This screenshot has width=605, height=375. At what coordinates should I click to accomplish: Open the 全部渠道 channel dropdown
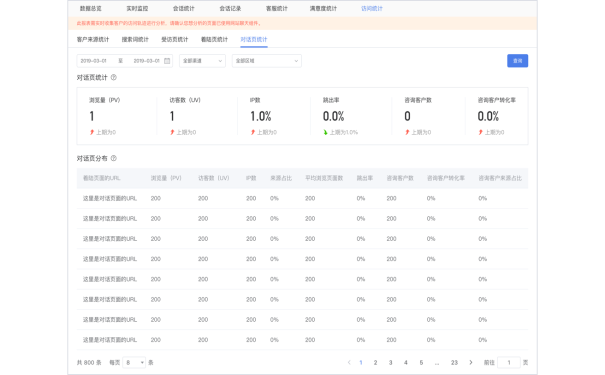click(x=202, y=61)
